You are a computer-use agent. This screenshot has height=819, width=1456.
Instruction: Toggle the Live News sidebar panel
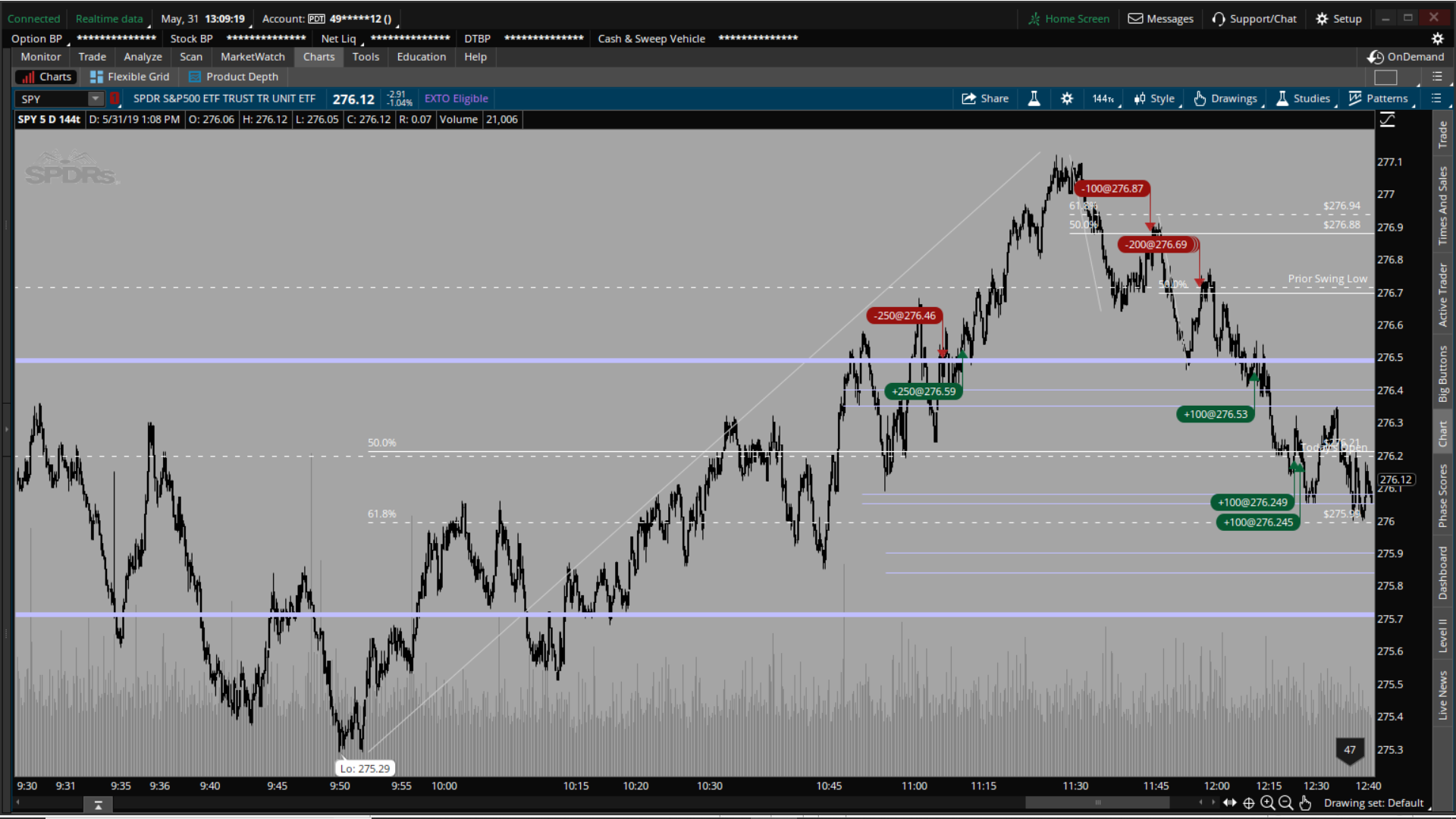[1442, 695]
